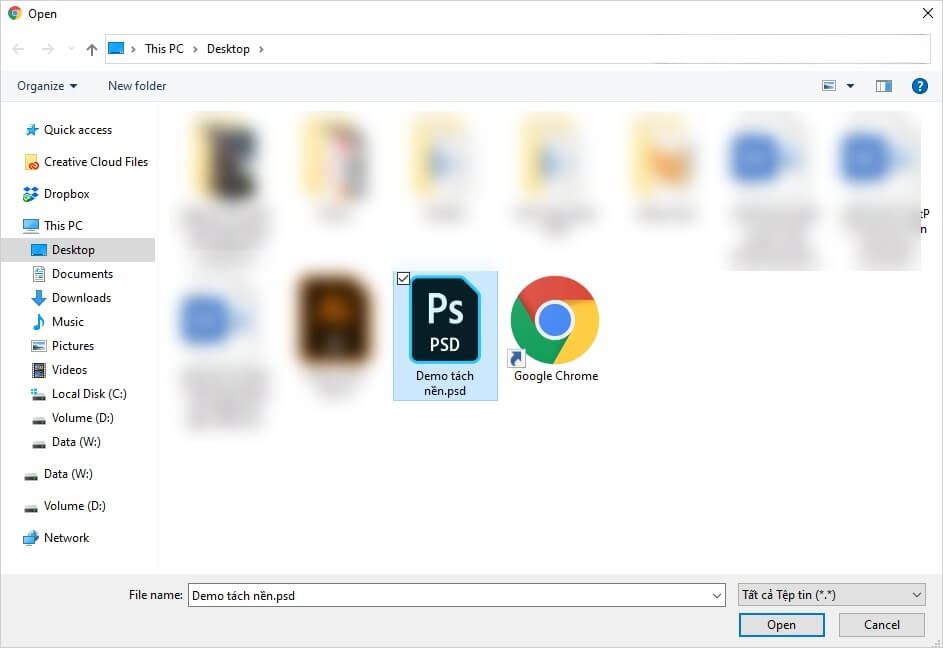The image size is (943, 648).
Task: Click the Cancel button
Action: click(881, 625)
